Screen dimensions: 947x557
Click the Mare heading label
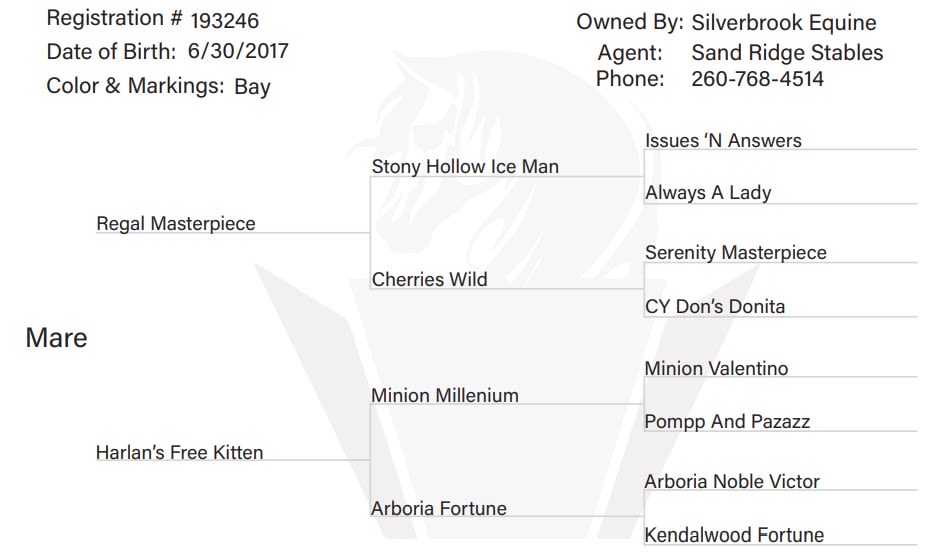point(56,338)
